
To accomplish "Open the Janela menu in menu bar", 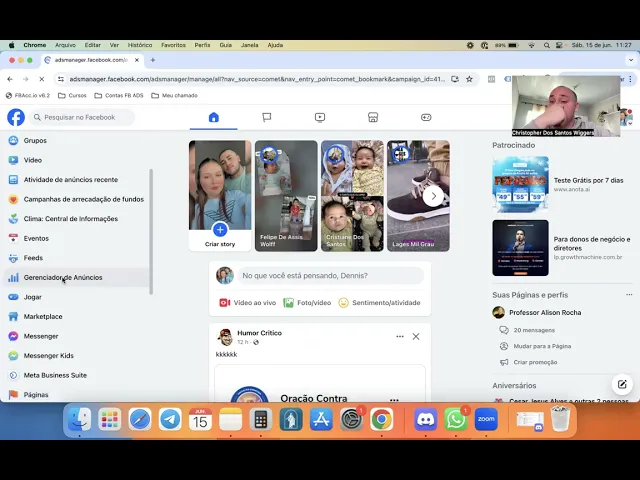I will (x=249, y=45).
